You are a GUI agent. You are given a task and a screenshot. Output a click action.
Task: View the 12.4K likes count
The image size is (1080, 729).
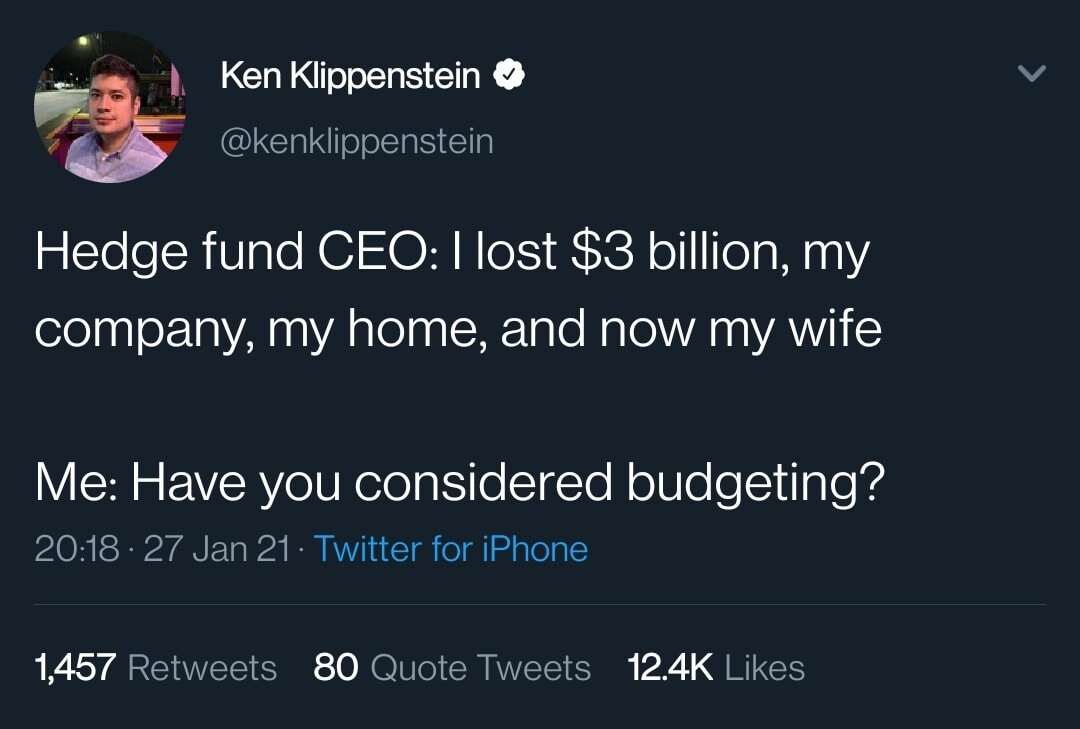point(670,668)
